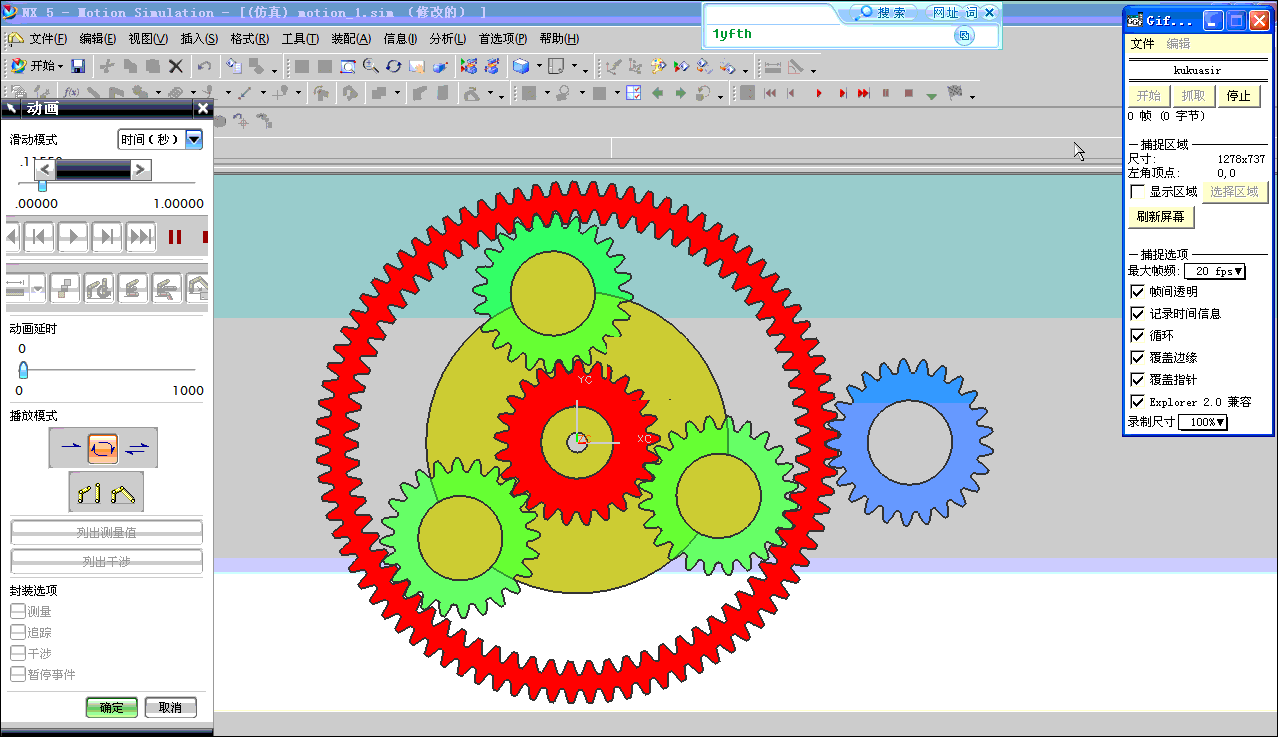
Task: Toggle the 测量 packaging option checkbox
Action: 17,611
